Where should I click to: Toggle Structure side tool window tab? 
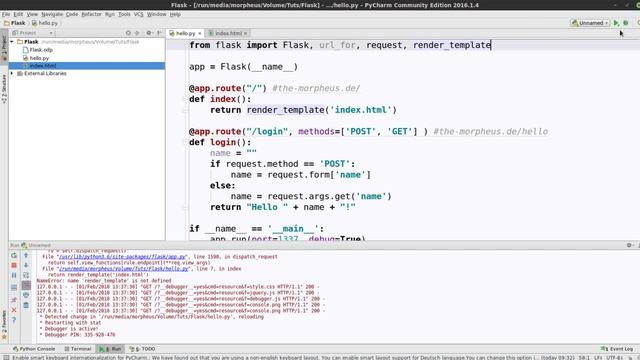pos(4,88)
